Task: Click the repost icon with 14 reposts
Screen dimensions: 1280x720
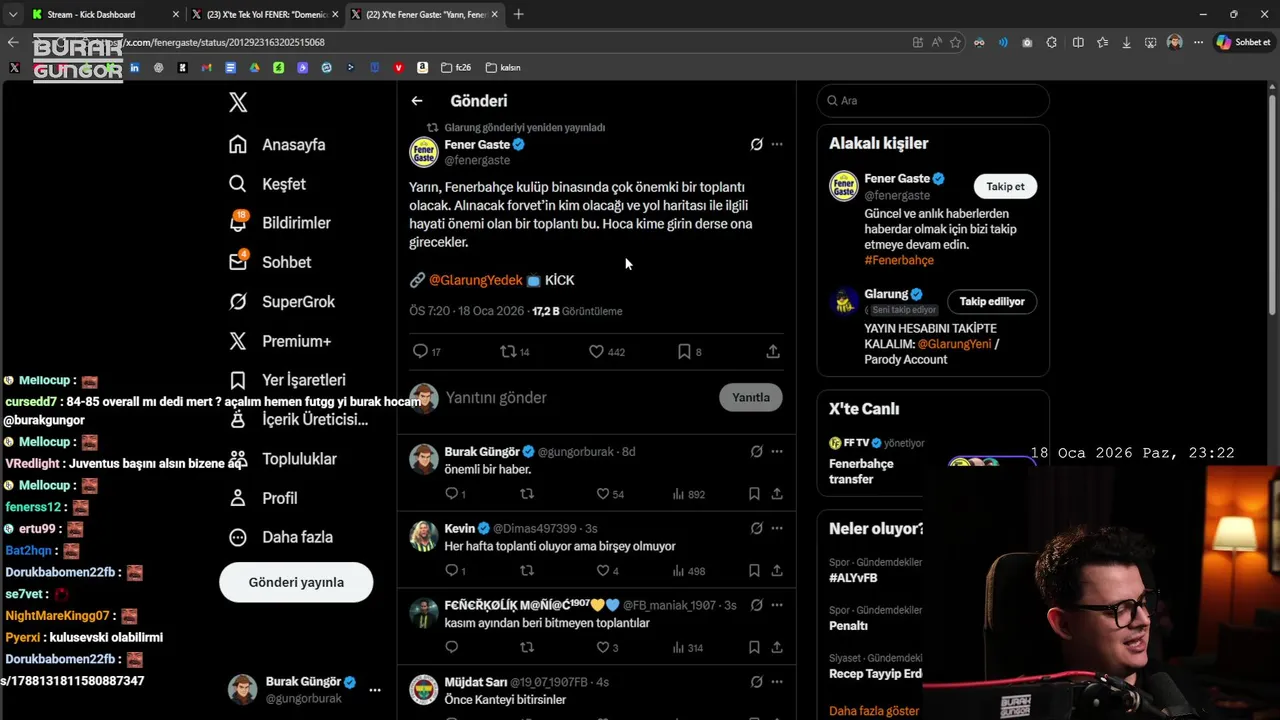Action: coord(508,351)
